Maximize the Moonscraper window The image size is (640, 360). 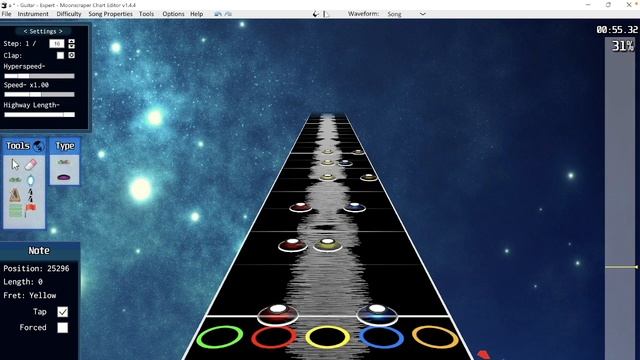coord(608,5)
